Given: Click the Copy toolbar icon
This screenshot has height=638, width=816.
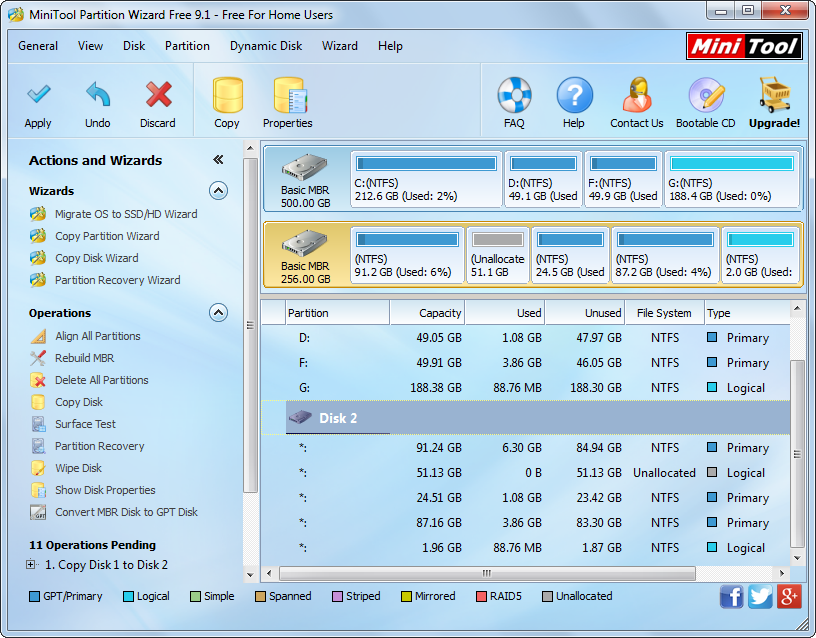Looking at the screenshot, I should [227, 95].
